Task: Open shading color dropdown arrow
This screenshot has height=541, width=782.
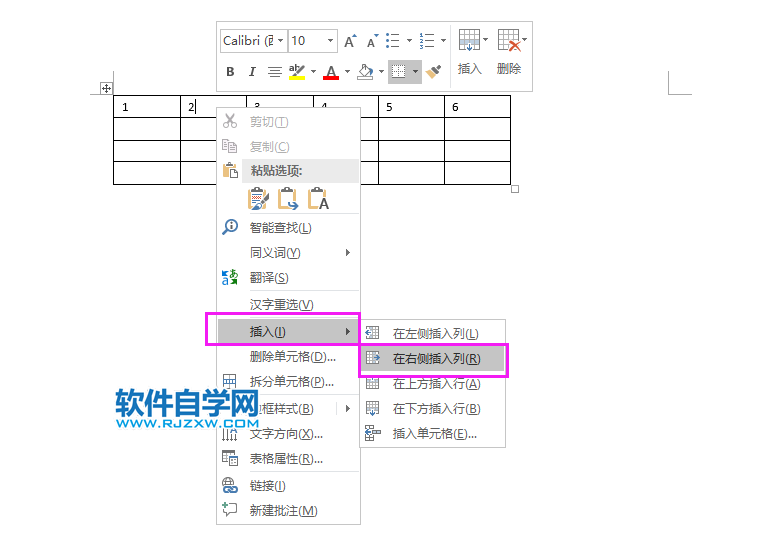Action: point(382,72)
